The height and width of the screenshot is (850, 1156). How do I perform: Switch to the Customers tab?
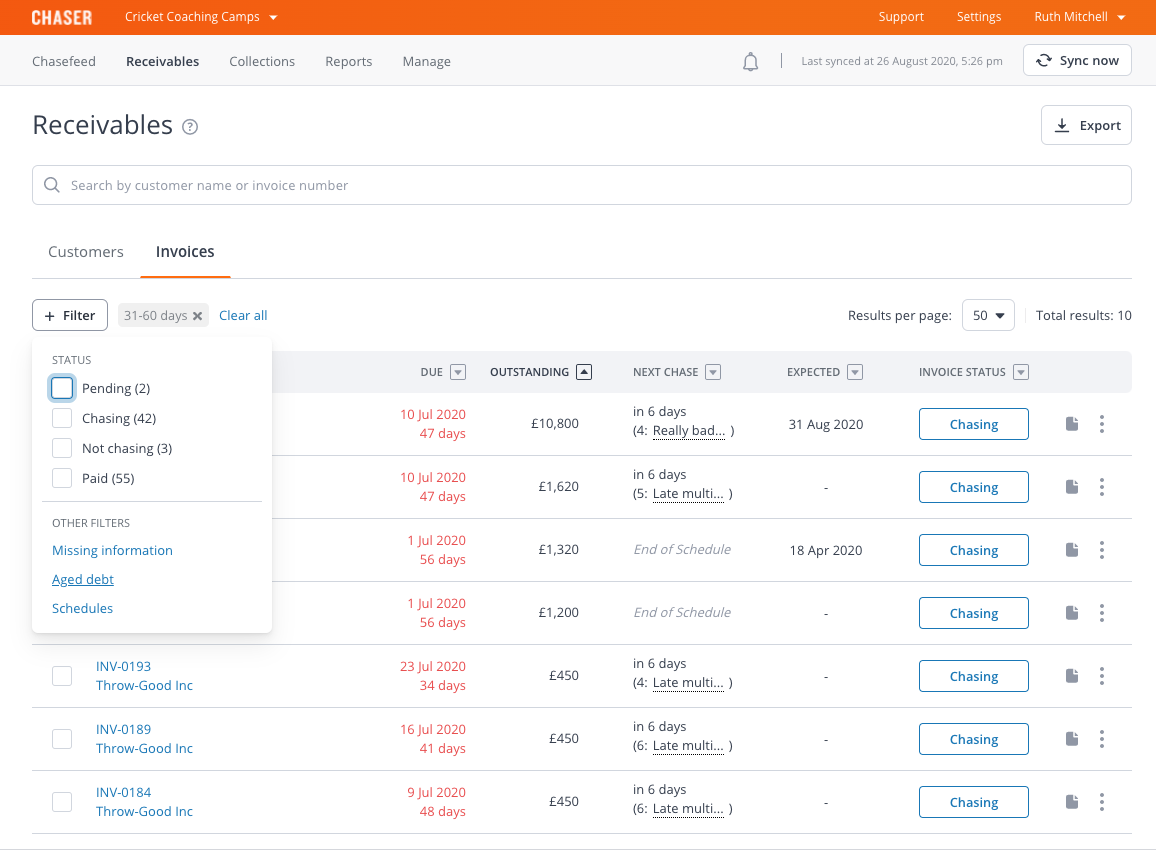pyautogui.click(x=86, y=252)
